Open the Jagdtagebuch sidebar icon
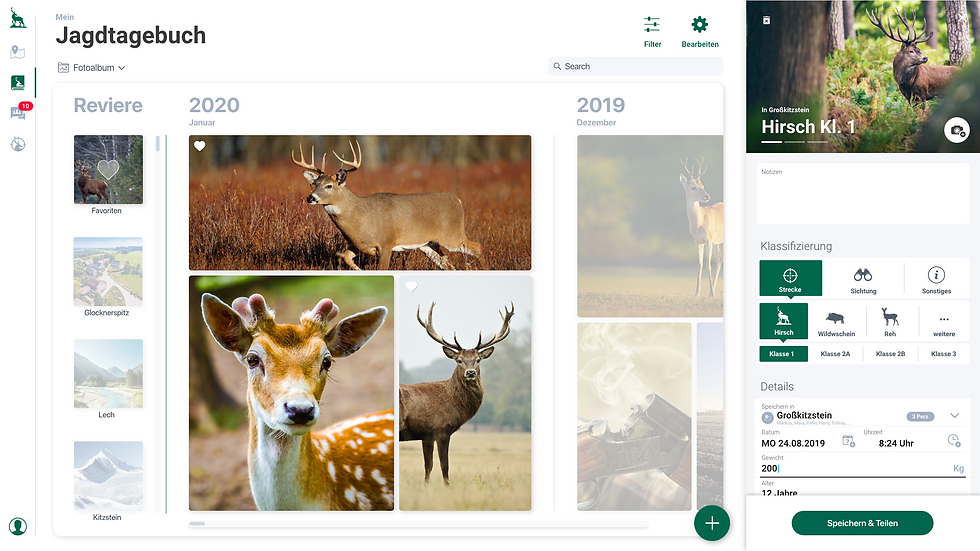Image resolution: width=980 pixels, height=551 pixels. click(18, 82)
